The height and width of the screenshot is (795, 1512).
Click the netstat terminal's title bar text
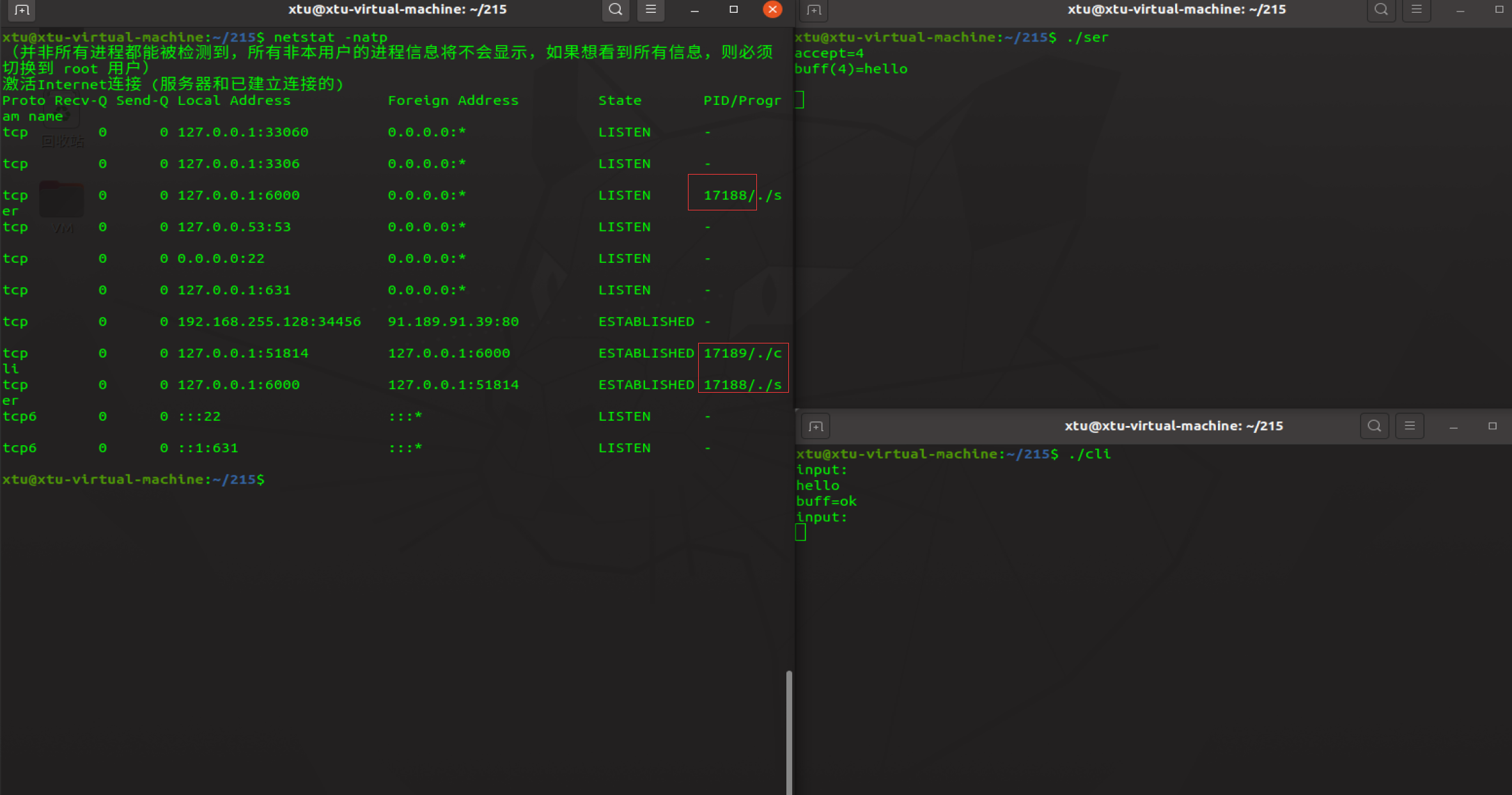[x=397, y=10]
